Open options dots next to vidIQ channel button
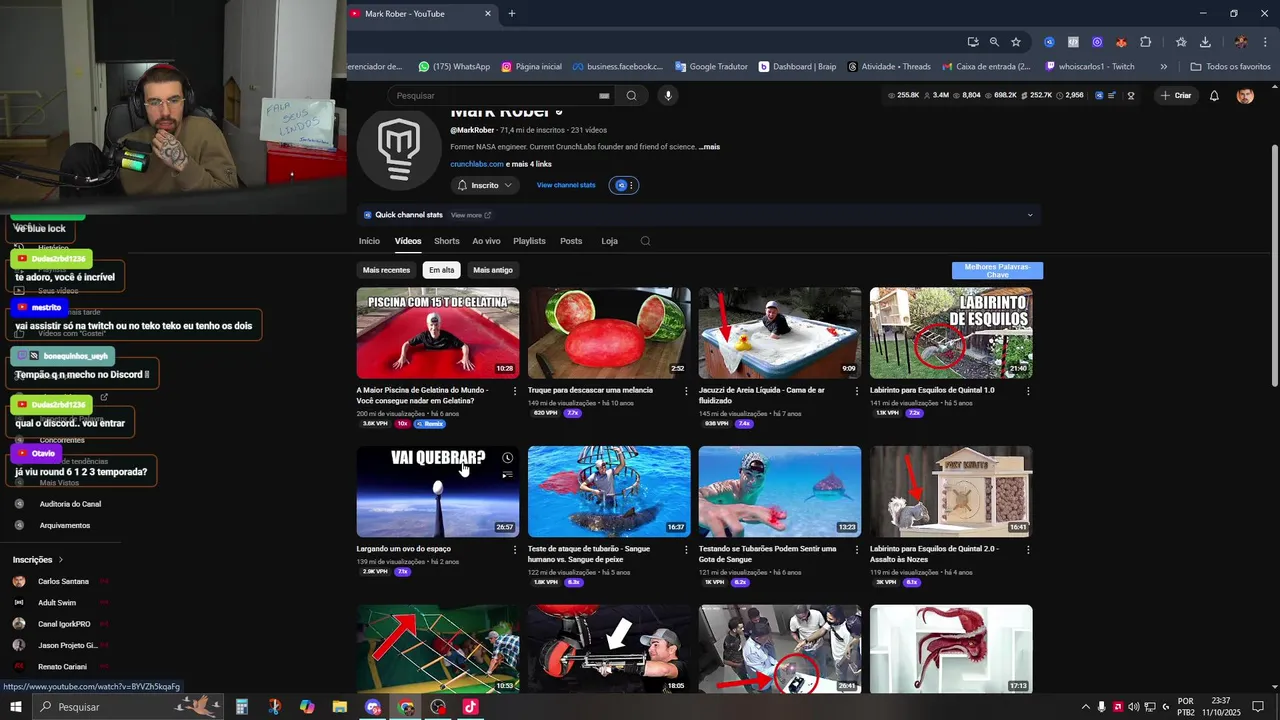 click(x=631, y=185)
